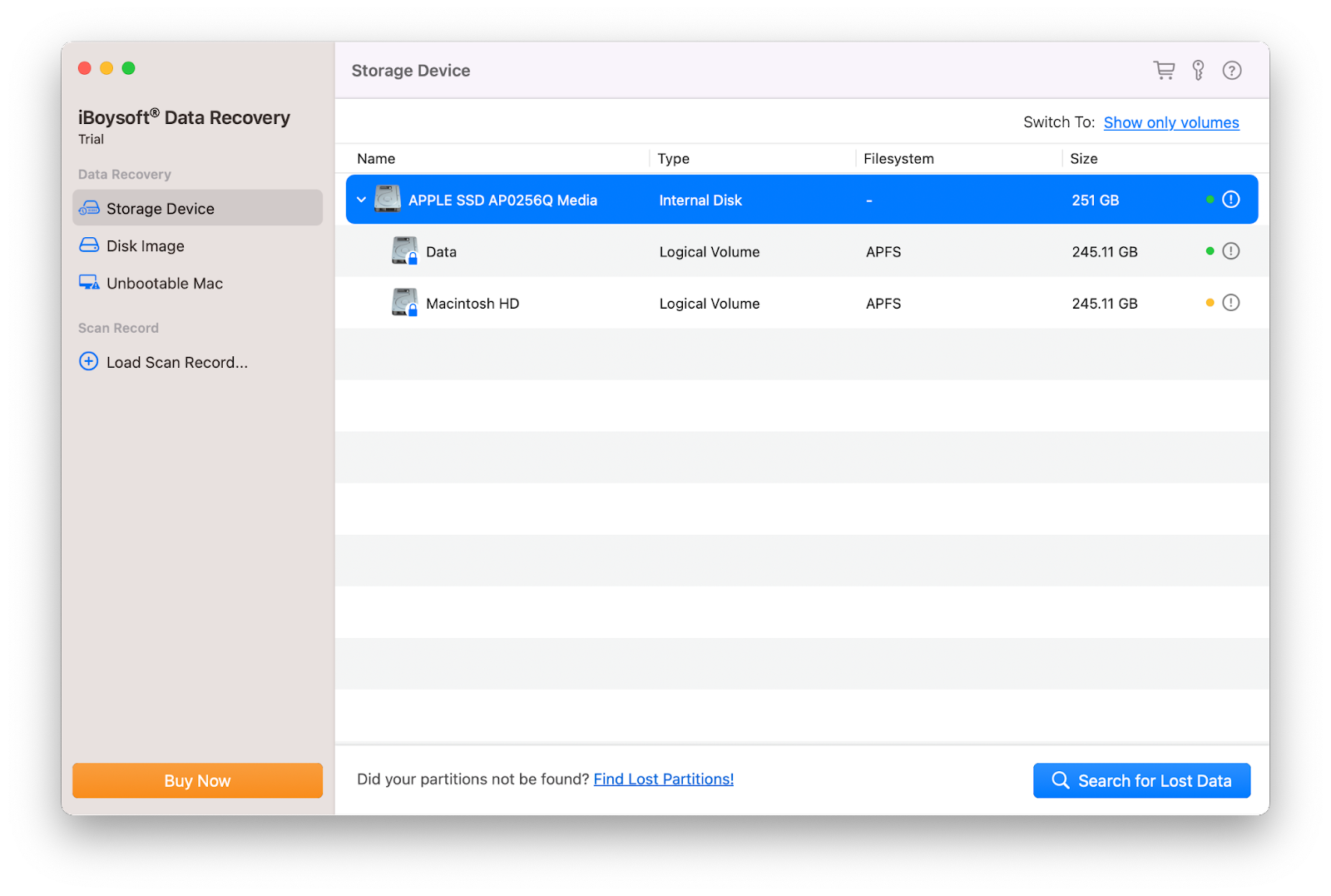Click the alert icon on Macintosh HD row
The width and height of the screenshot is (1331, 896).
[x=1231, y=303]
